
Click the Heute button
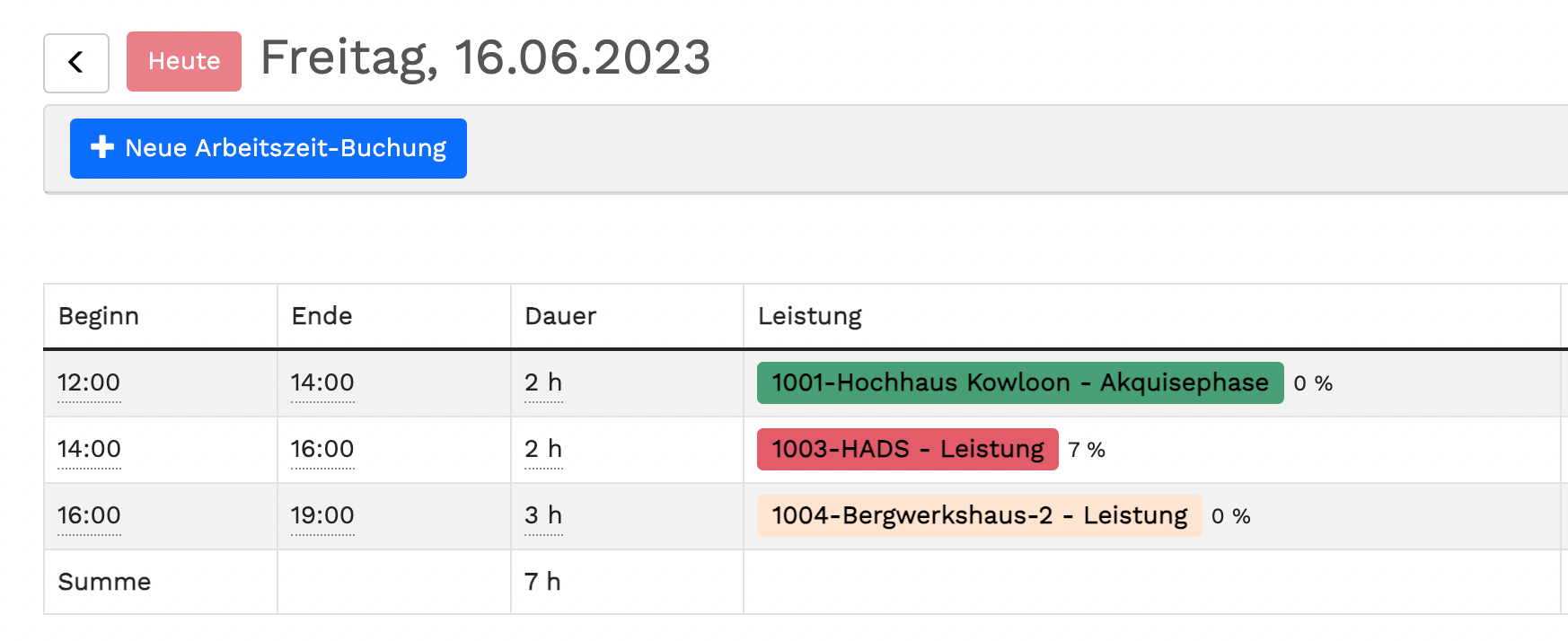click(x=184, y=61)
